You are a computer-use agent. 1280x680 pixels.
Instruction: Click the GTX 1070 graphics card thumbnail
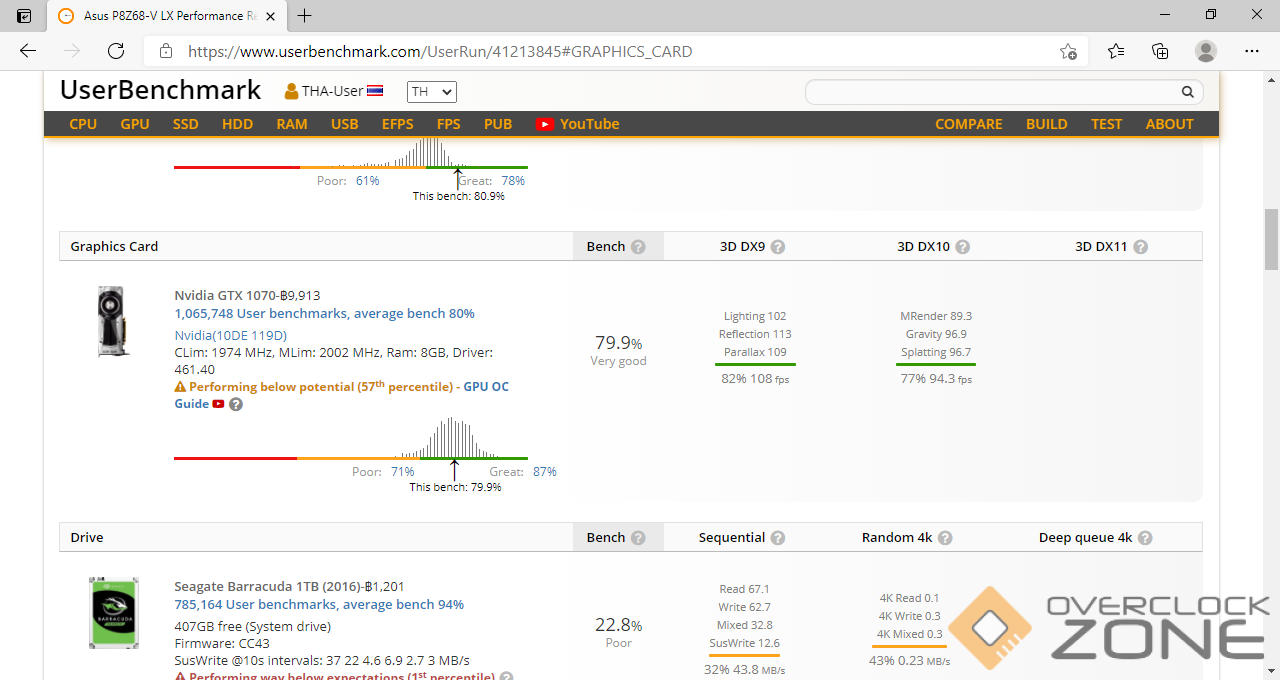pyautogui.click(x=113, y=322)
